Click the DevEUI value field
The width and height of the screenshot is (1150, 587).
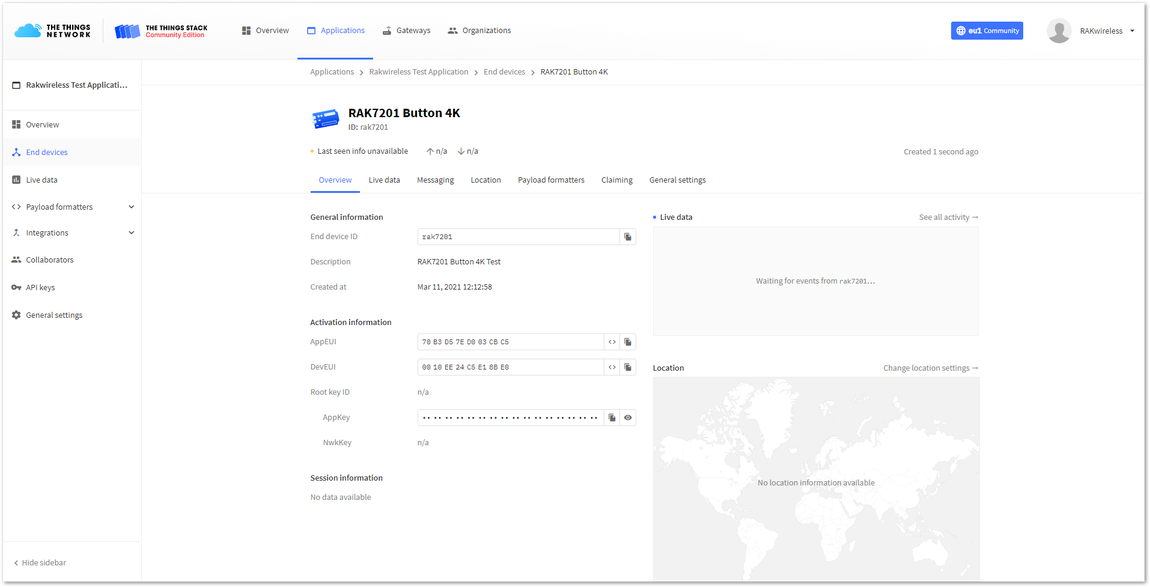(x=510, y=367)
